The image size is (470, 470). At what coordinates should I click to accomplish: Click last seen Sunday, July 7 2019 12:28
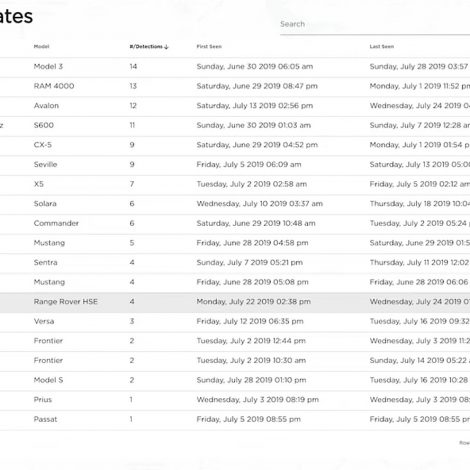pos(419,125)
